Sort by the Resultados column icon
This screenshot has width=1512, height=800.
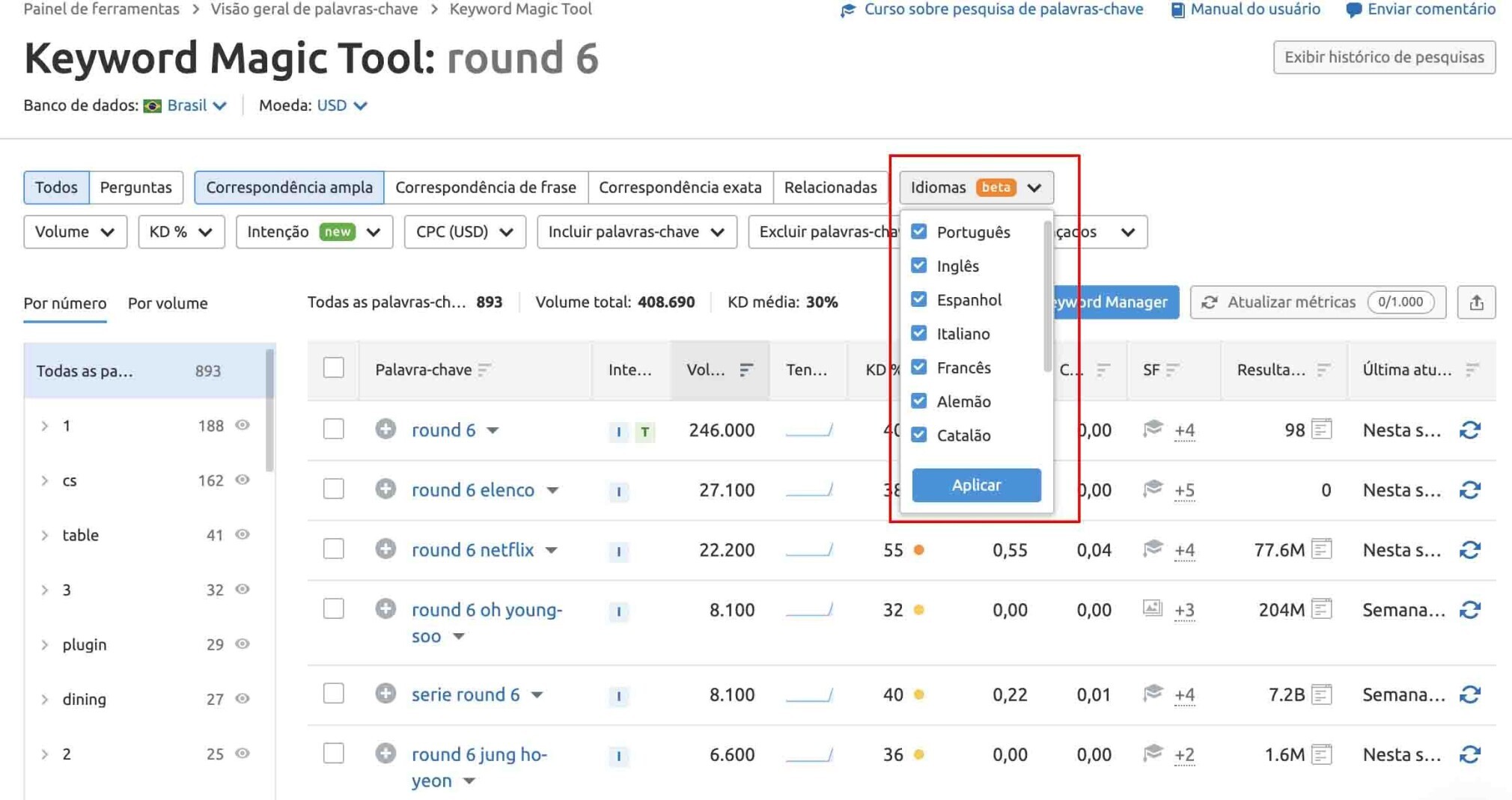pyautogui.click(x=1323, y=370)
